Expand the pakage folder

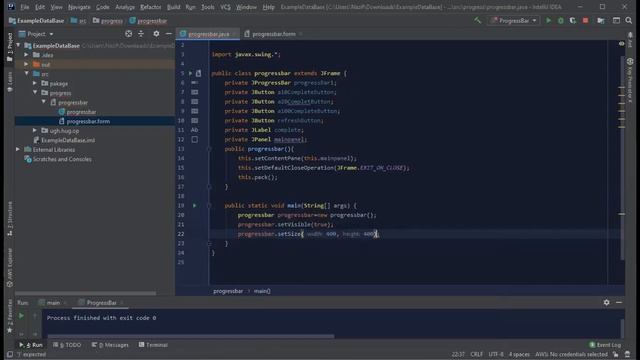(35, 83)
